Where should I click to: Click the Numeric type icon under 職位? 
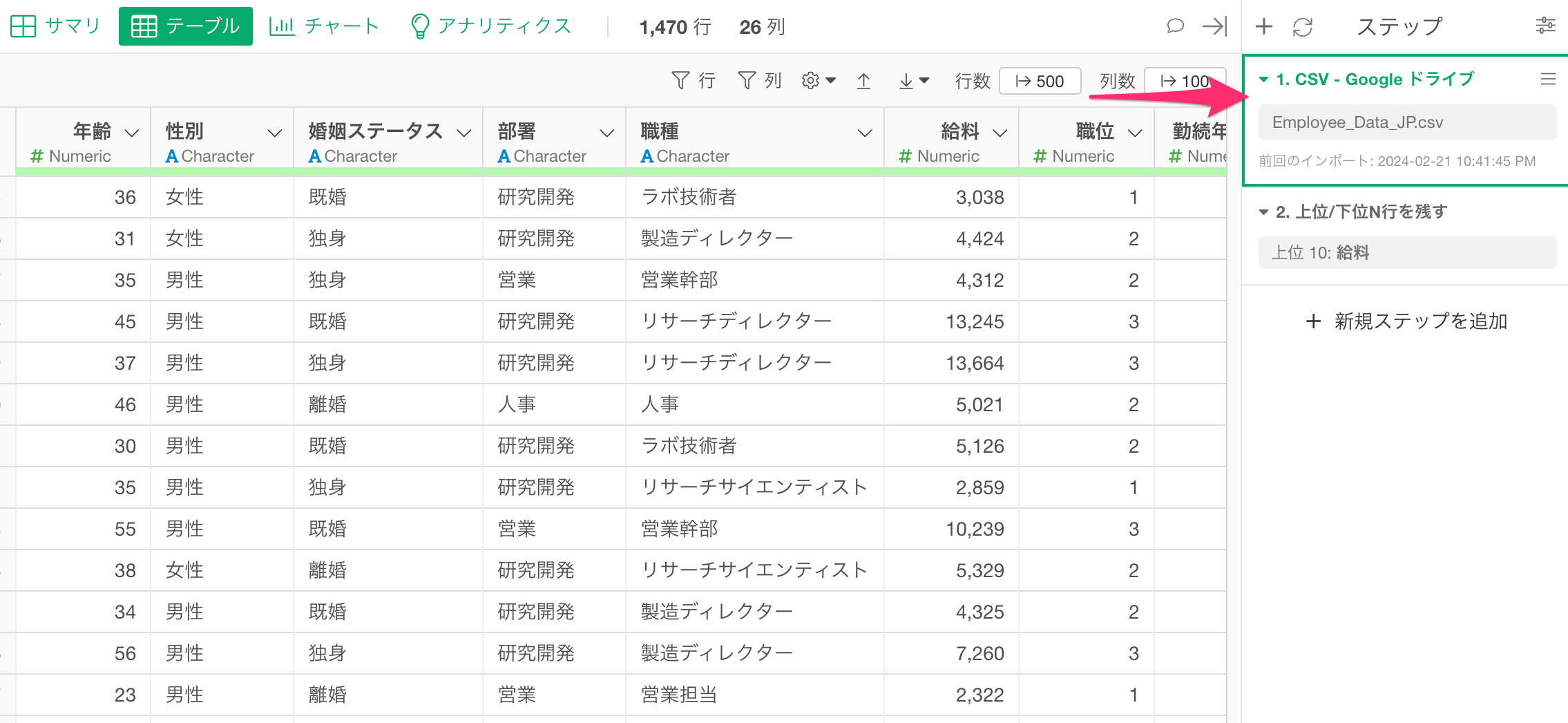[x=1040, y=157]
